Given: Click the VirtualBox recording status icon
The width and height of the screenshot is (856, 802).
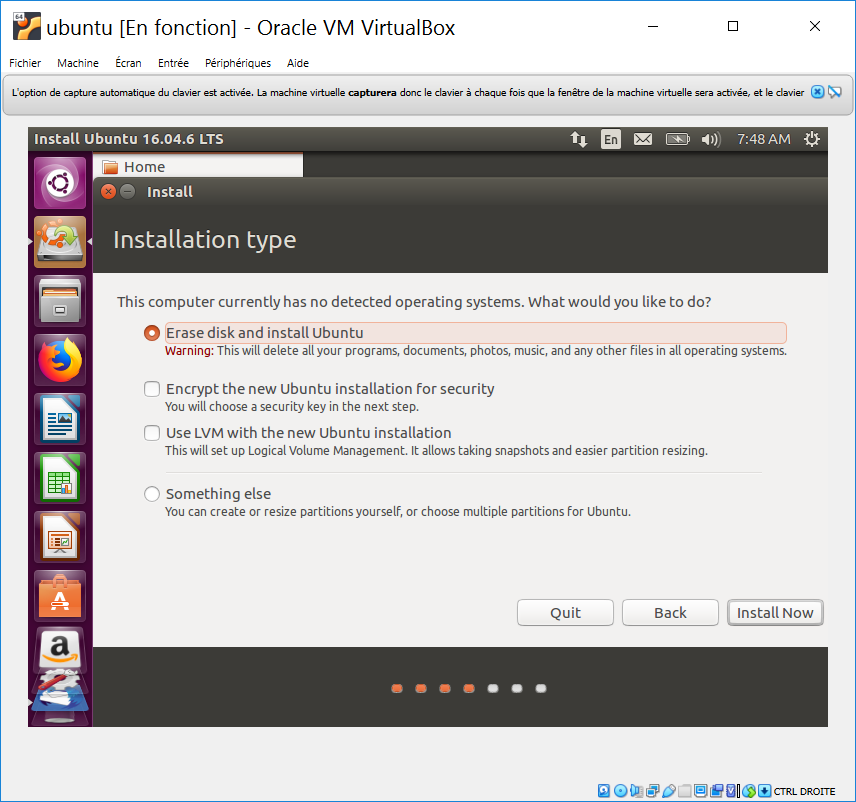Looking at the screenshot, I should (716, 791).
